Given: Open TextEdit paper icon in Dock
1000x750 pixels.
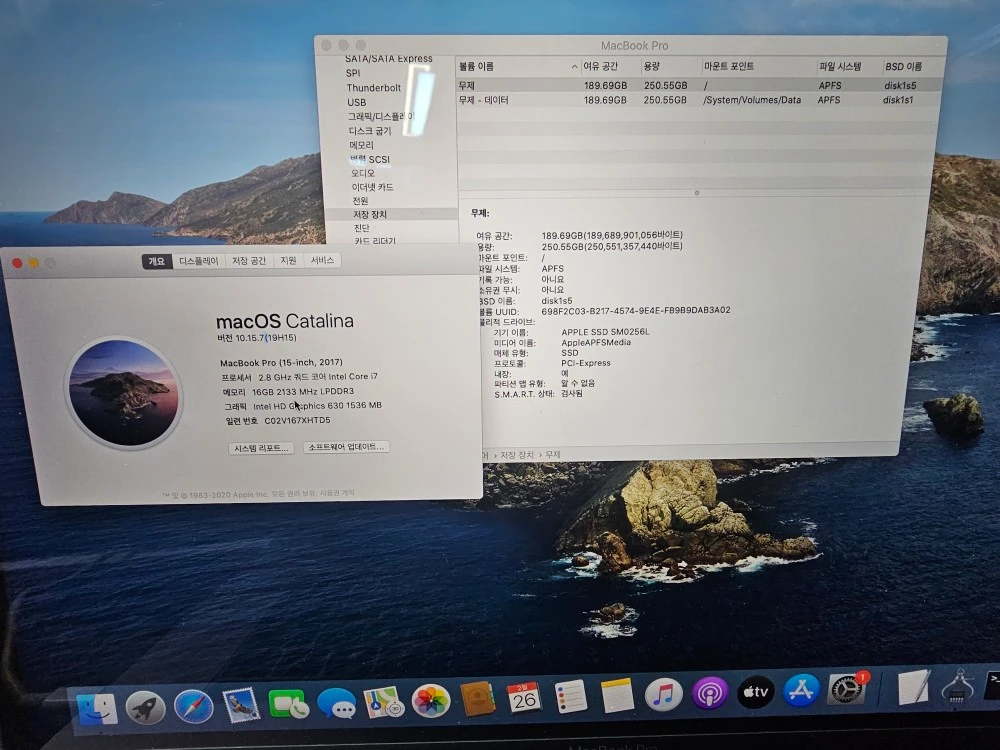Looking at the screenshot, I should pos(914,687).
